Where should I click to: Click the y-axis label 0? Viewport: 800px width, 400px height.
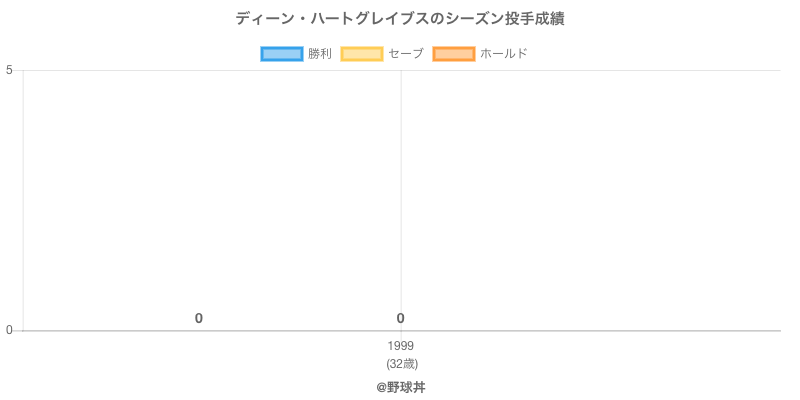coord(9,331)
